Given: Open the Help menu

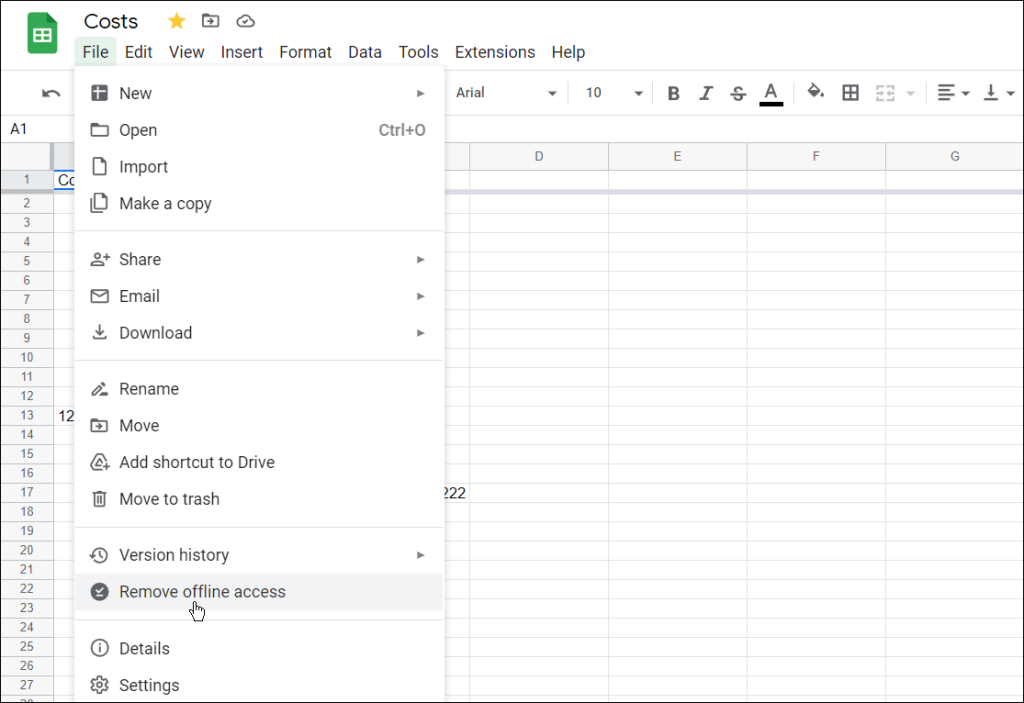Looking at the screenshot, I should click(568, 52).
